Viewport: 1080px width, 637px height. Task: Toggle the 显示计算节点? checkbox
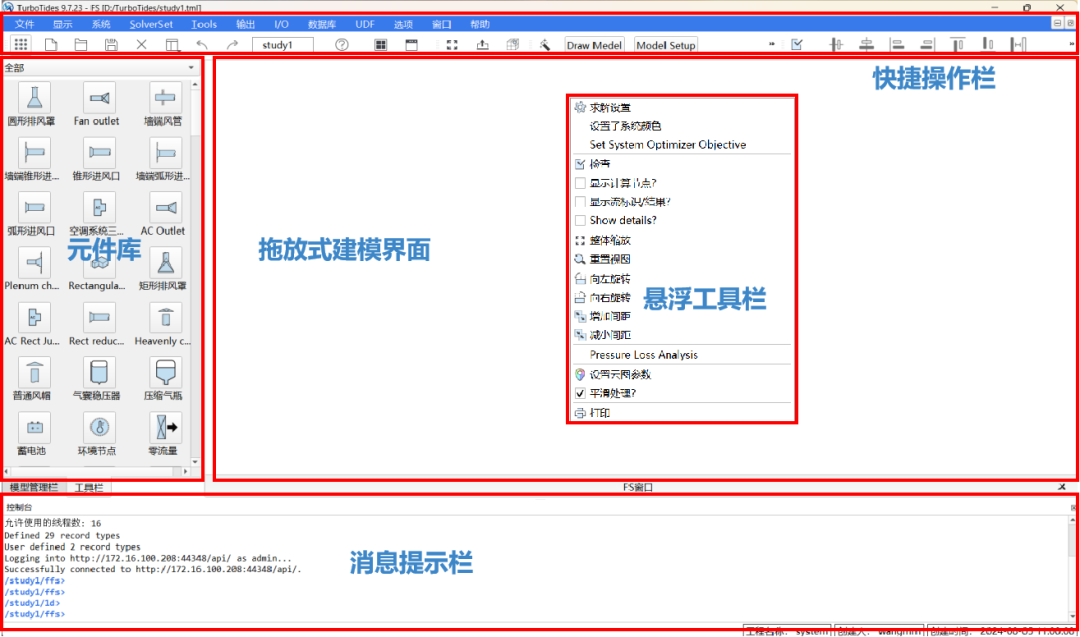point(580,182)
